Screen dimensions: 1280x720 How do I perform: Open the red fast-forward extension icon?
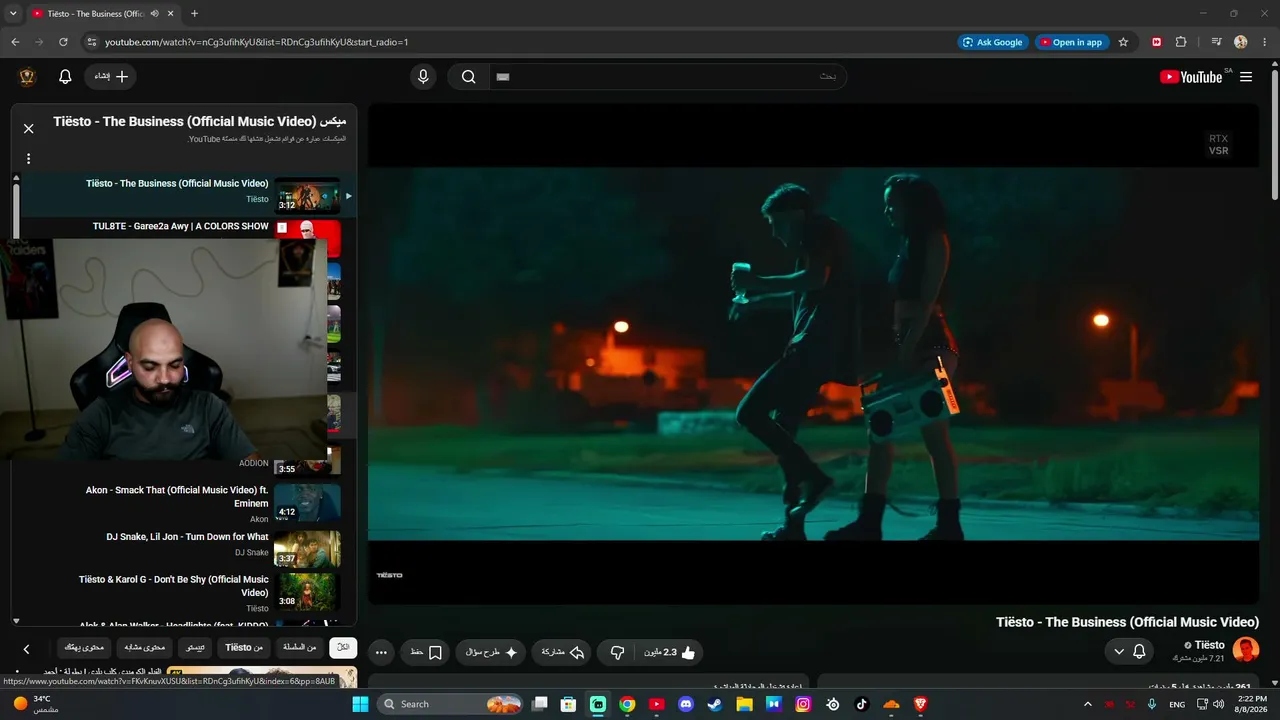[x=1157, y=42]
